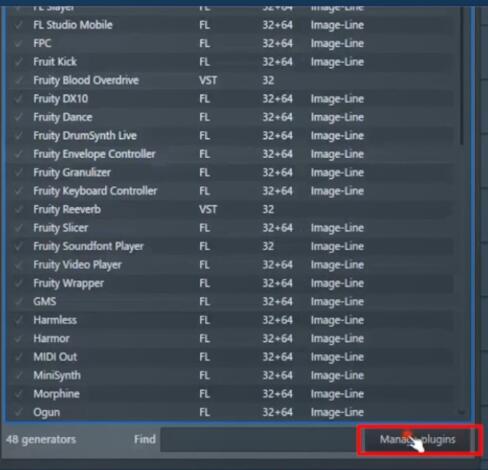Image resolution: width=488 pixels, height=470 pixels.
Task: Choose Fruity Granulizer from the list
Action: (x=230, y=173)
